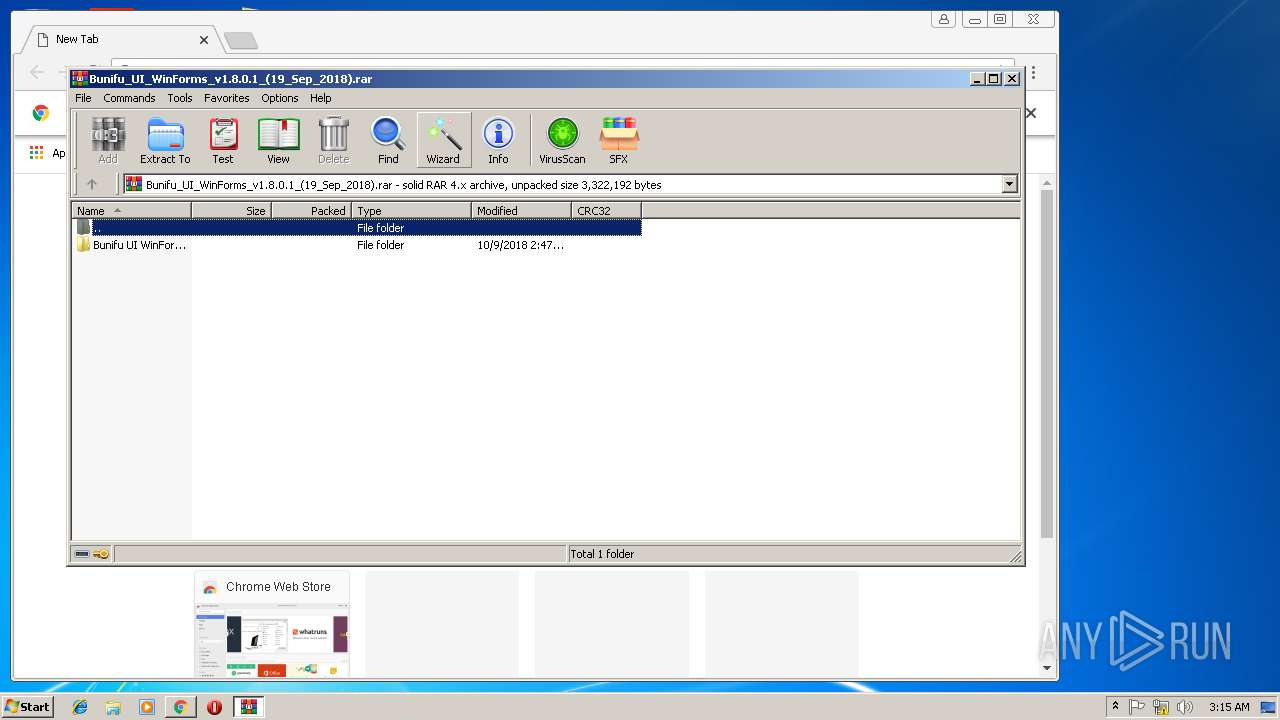
Task: Open the File menu
Action: click(x=83, y=98)
